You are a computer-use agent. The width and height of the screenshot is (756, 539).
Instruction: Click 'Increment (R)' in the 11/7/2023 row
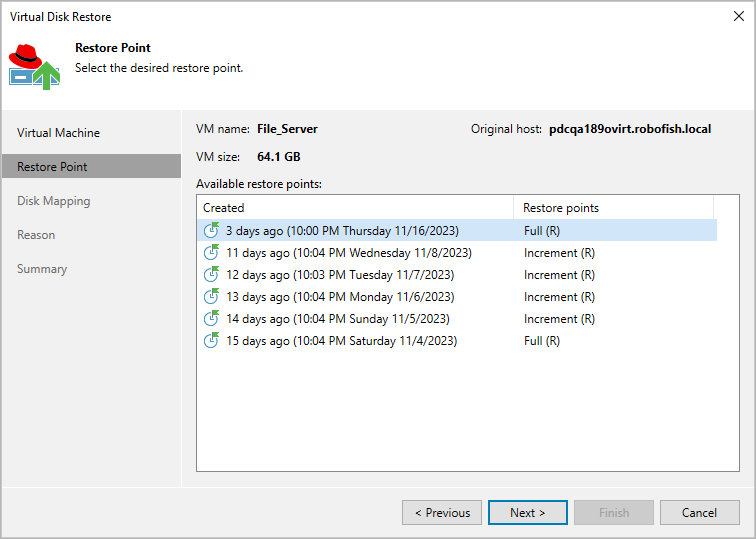click(559, 275)
